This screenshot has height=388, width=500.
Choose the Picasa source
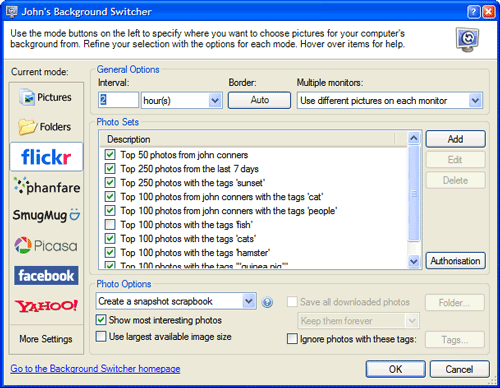coord(46,246)
